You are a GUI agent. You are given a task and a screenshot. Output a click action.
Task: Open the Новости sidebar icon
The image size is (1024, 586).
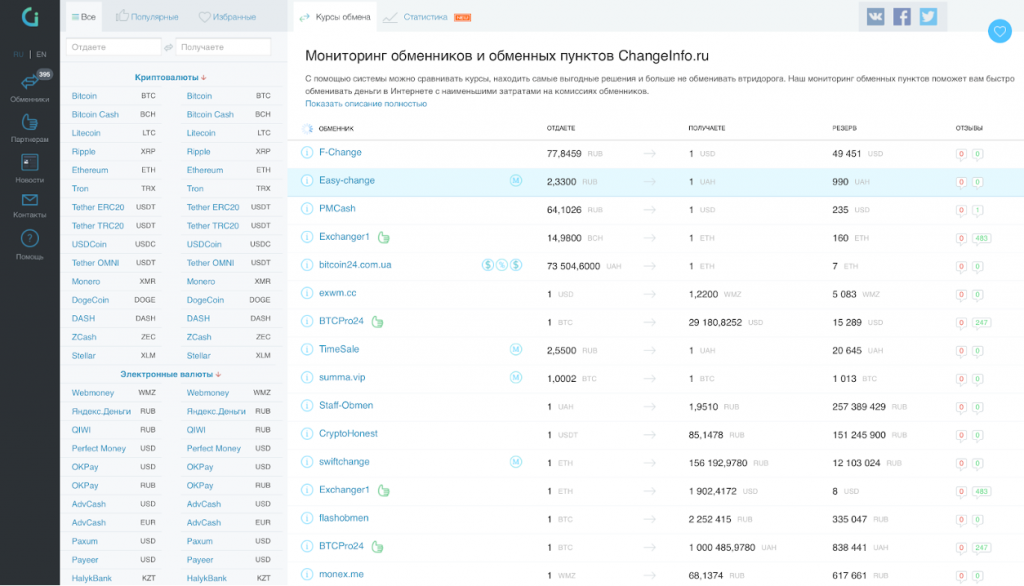(x=29, y=162)
